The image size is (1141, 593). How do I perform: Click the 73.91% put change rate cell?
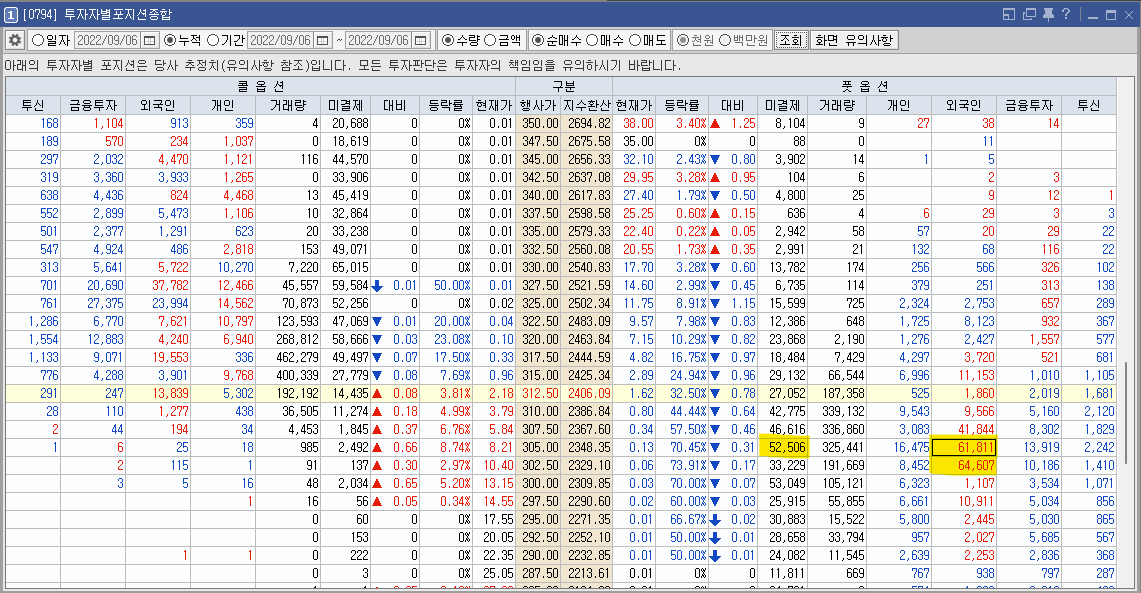click(681, 466)
